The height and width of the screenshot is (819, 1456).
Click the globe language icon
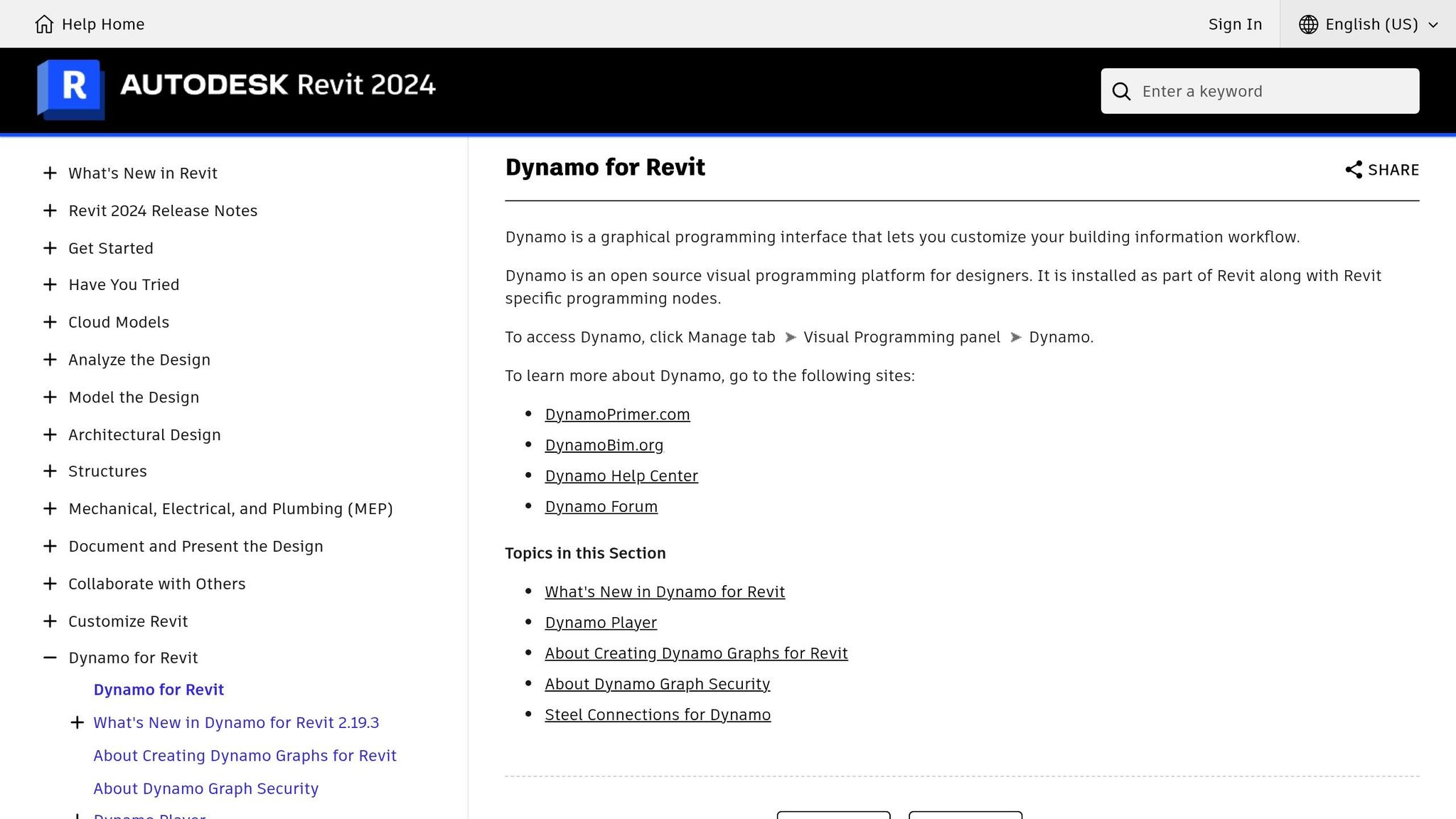click(x=1308, y=24)
